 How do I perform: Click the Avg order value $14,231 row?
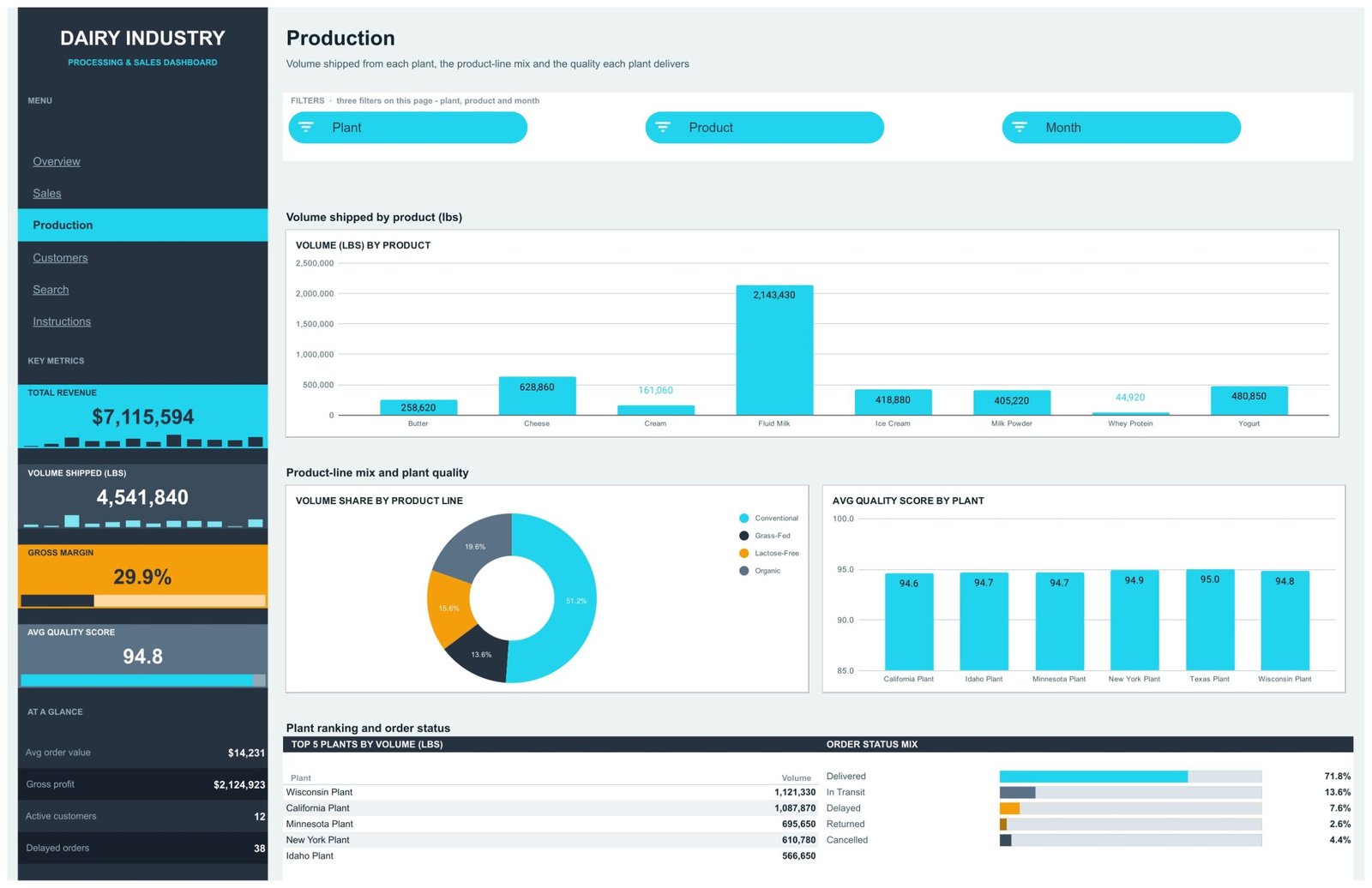(x=142, y=753)
